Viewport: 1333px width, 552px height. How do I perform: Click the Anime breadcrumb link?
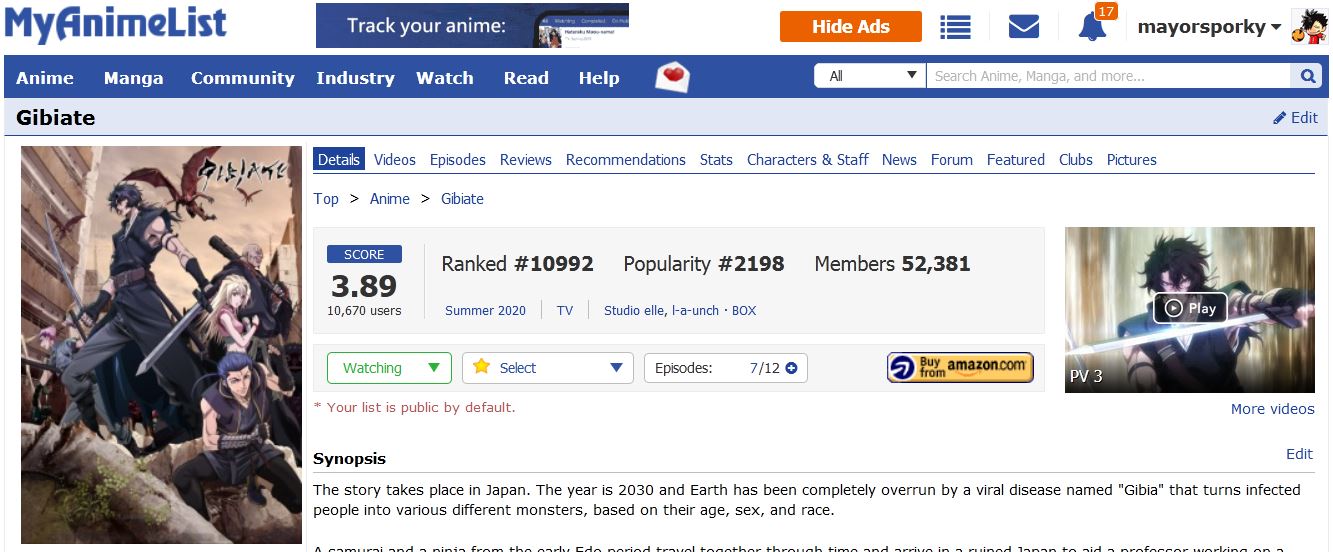click(390, 199)
